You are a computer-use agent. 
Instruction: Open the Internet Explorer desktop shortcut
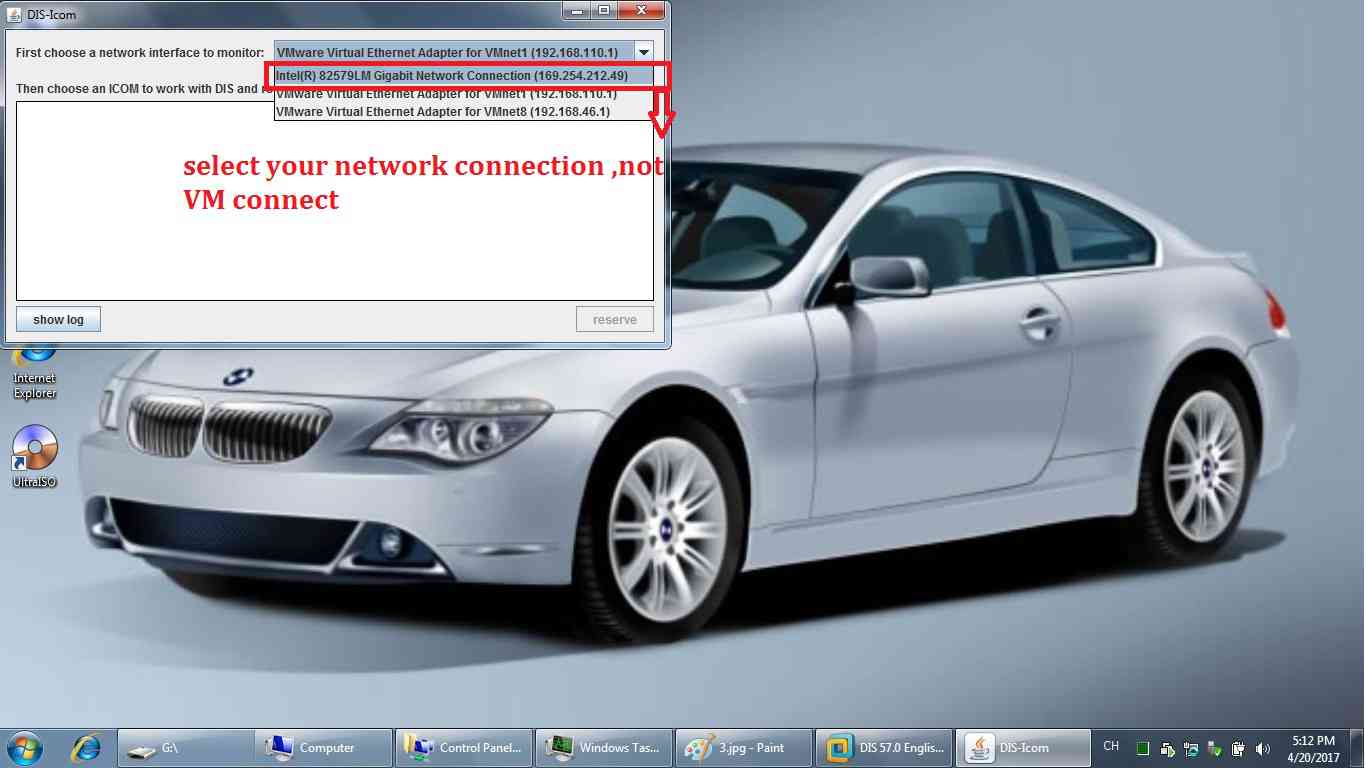click(35, 369)
